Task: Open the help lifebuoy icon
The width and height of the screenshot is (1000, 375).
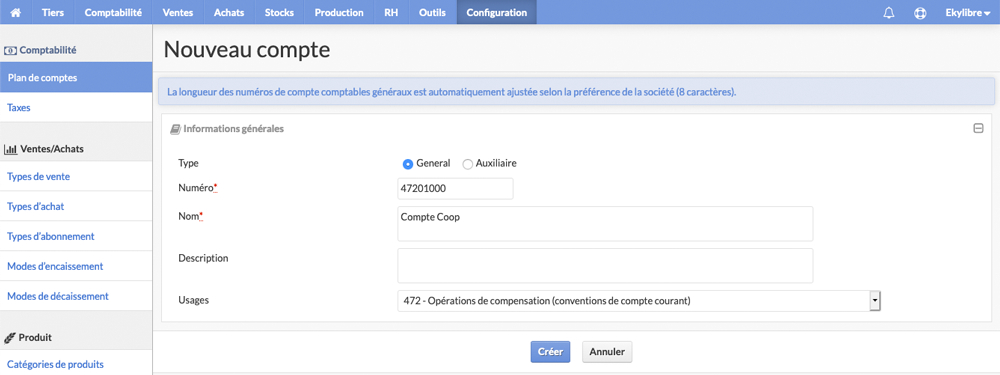Action: coord(920,13)
